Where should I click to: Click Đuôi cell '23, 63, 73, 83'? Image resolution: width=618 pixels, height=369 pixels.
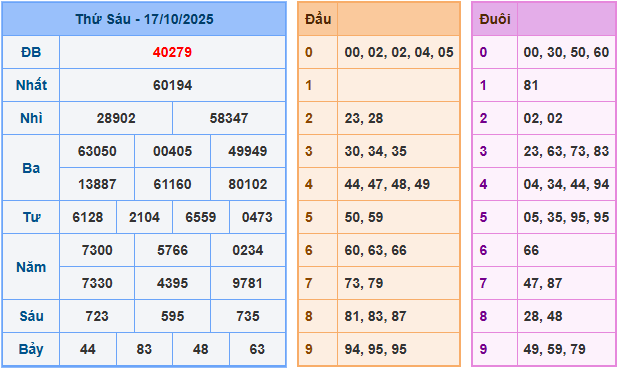pyautogui.click(x=566, y=151)
